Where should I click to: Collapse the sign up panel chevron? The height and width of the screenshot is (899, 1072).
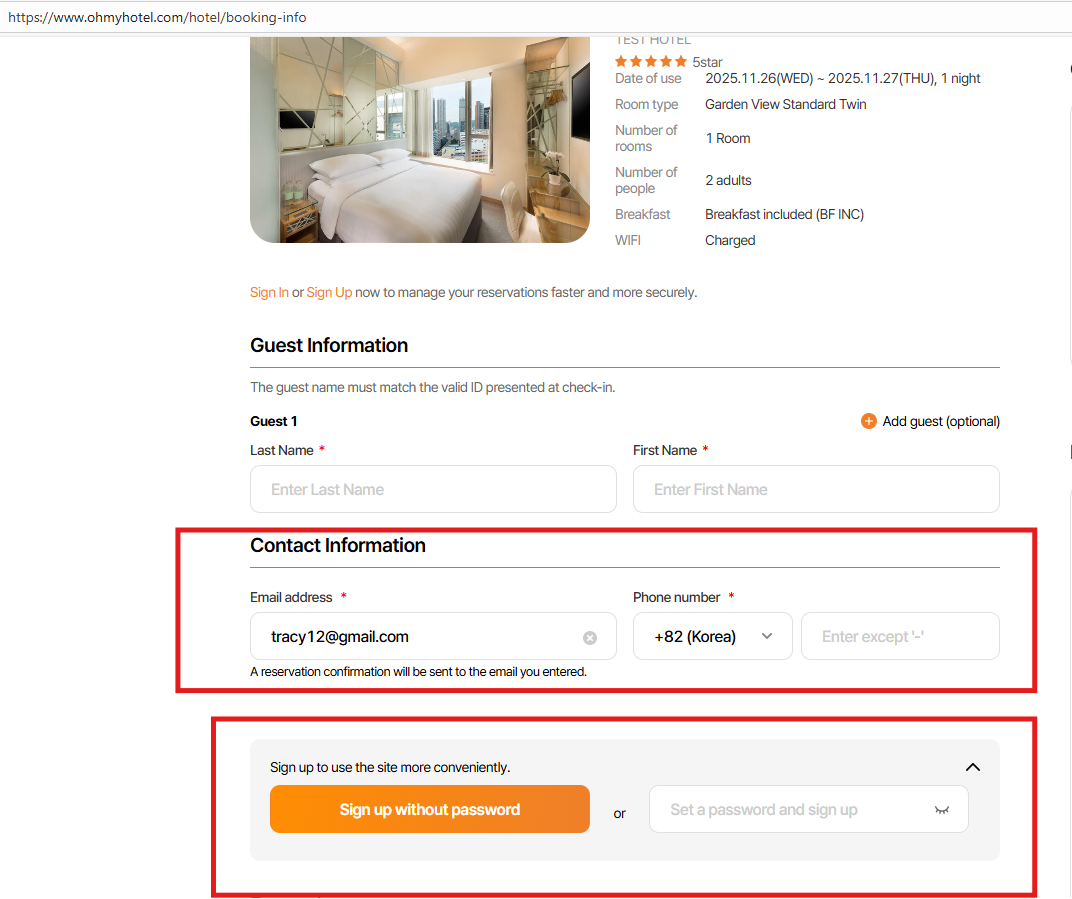click(973, 767)
